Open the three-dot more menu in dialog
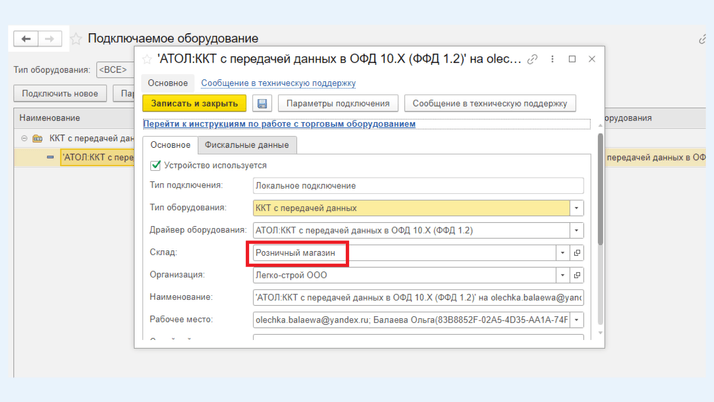Image resolution: width=714 pixels, height=402 pixels. 552,59
